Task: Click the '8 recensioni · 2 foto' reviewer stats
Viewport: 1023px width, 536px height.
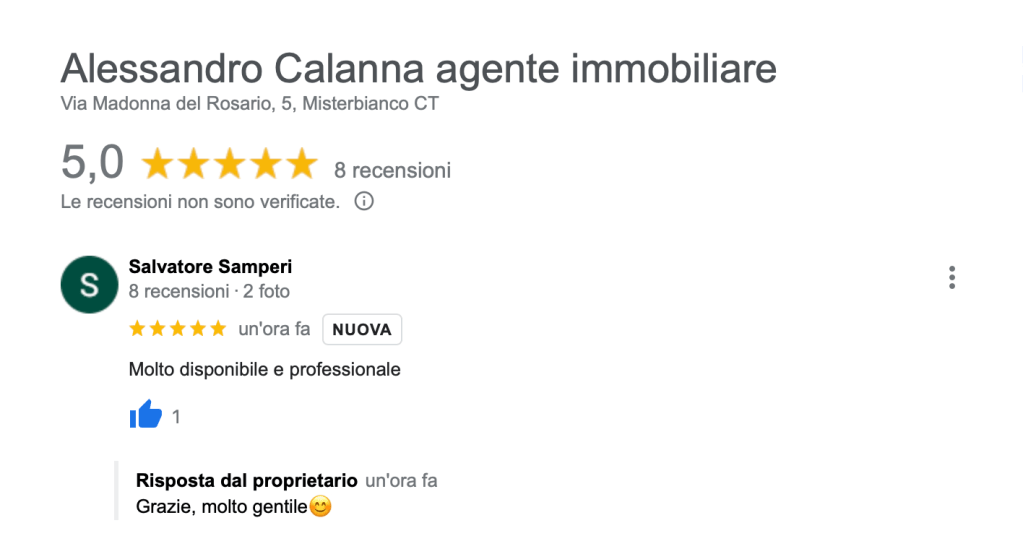Action: coord(209,292)
